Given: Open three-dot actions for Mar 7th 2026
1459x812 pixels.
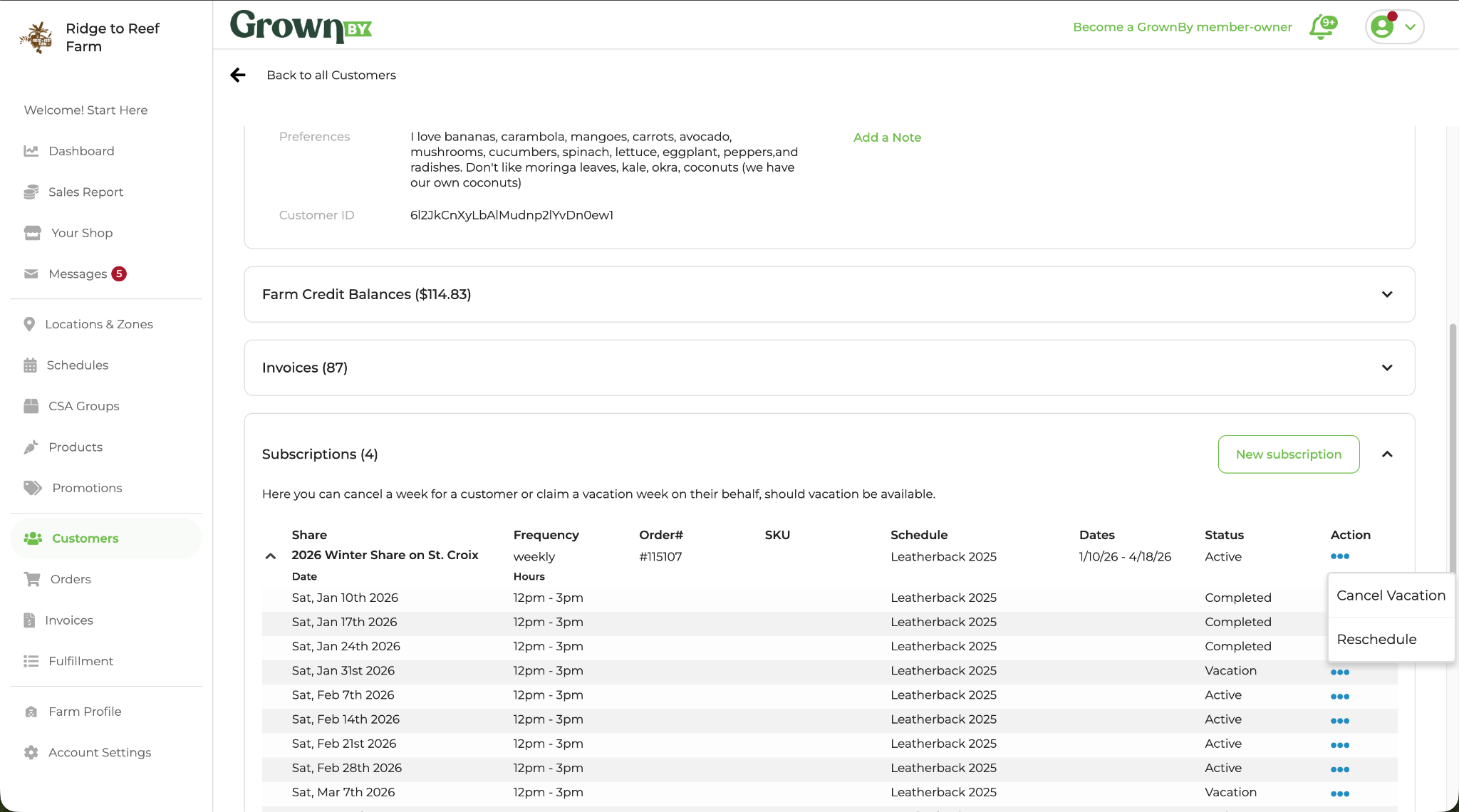Looking at the screenshot, I should click(x=1339, y=793).
